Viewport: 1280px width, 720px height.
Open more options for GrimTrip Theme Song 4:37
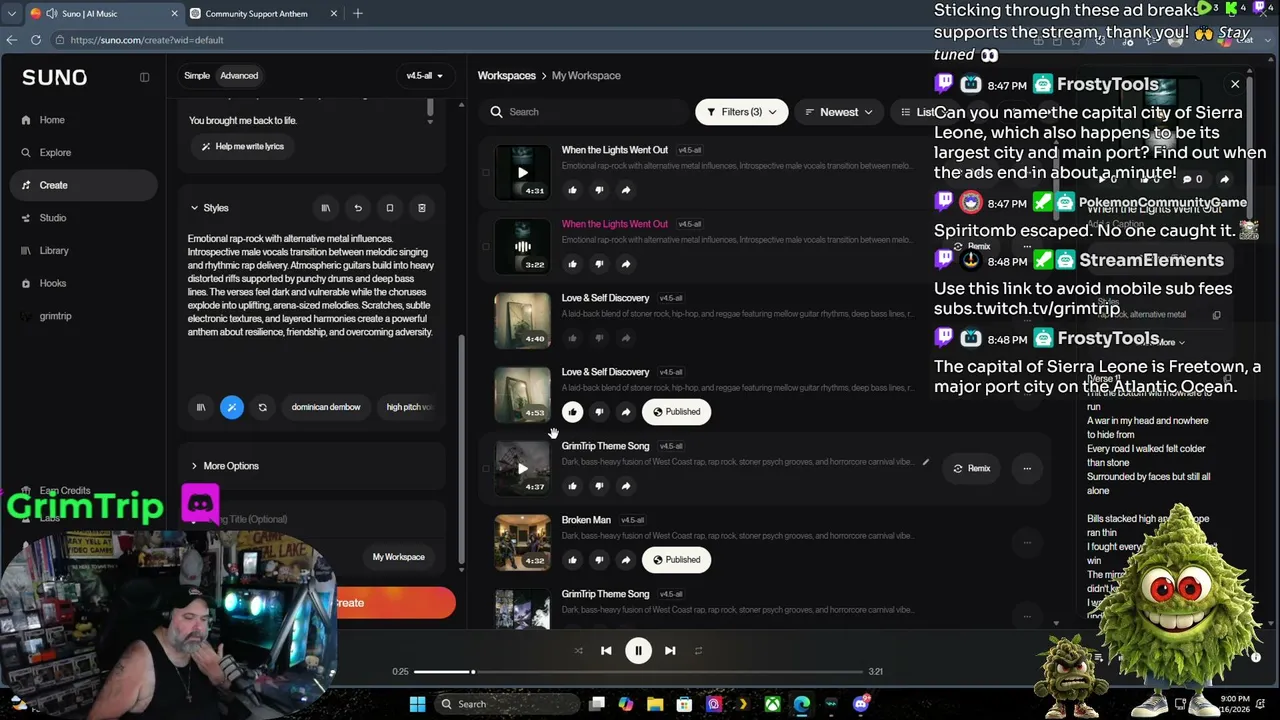1027,468
